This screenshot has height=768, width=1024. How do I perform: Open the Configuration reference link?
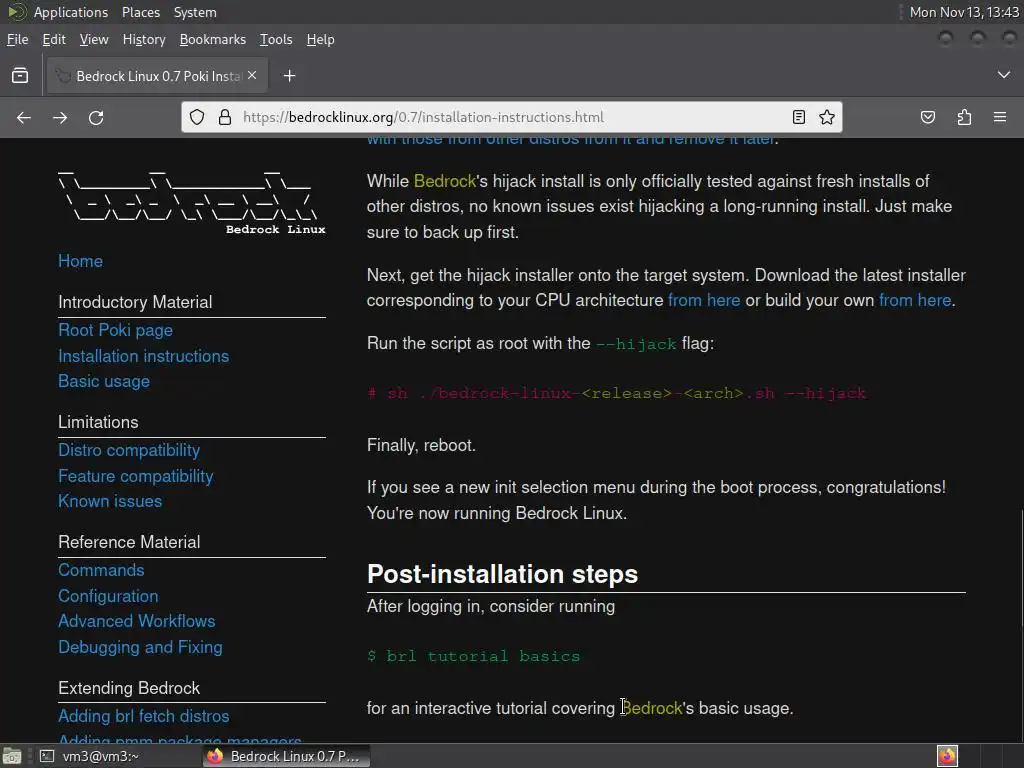coord(108,596)
